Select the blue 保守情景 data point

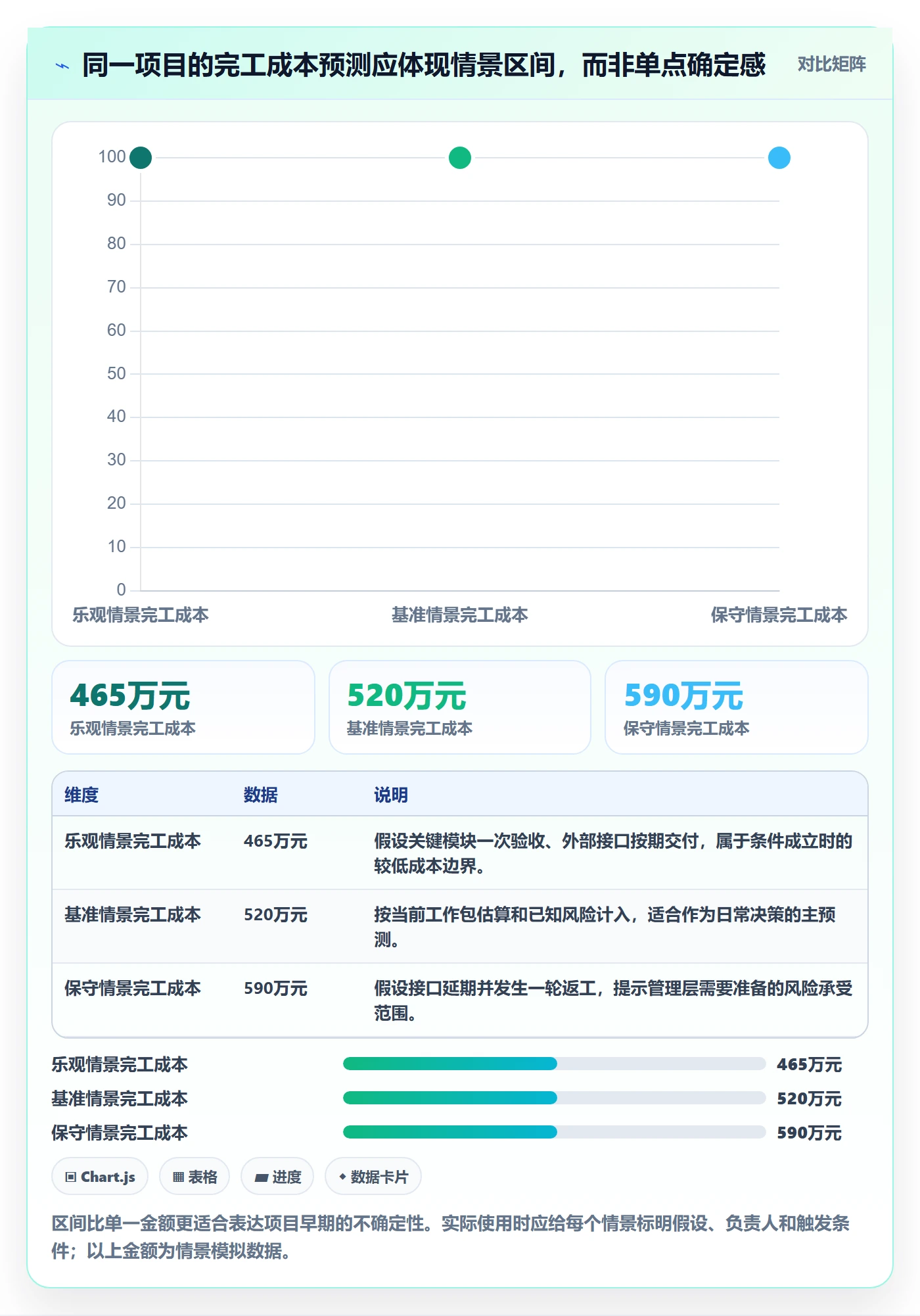(779, 158)
